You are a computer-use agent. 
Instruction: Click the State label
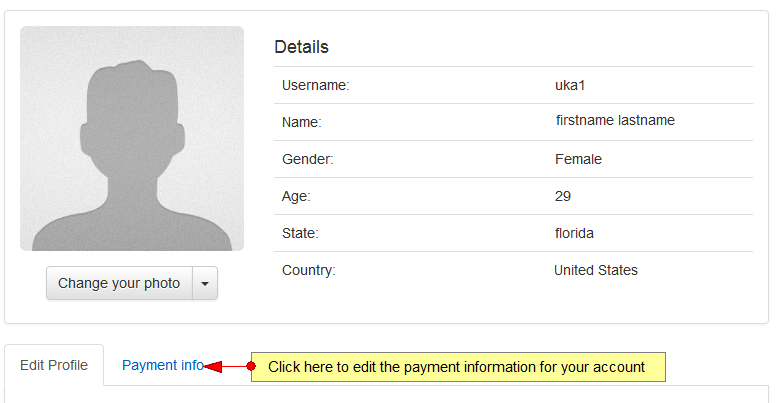tap(300, 233)
